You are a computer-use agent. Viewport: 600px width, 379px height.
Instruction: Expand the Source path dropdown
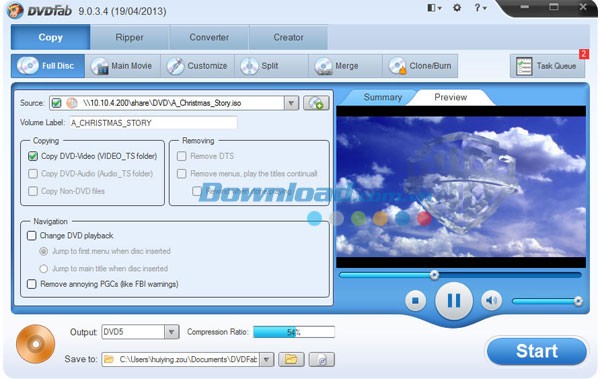point(291,103)
